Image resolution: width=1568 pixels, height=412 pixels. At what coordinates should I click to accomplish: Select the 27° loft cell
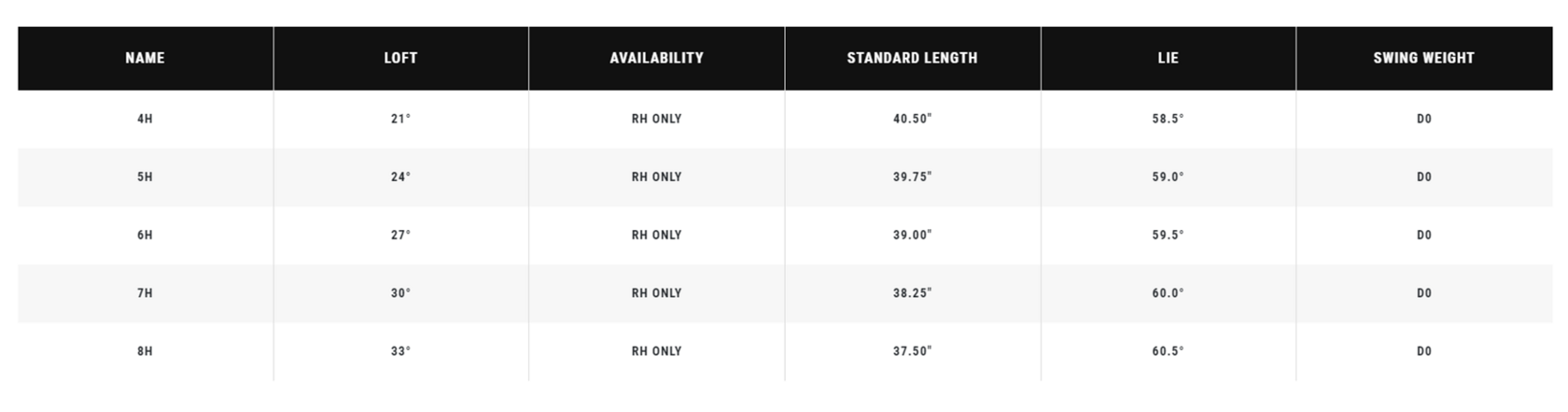coord(400,234)
